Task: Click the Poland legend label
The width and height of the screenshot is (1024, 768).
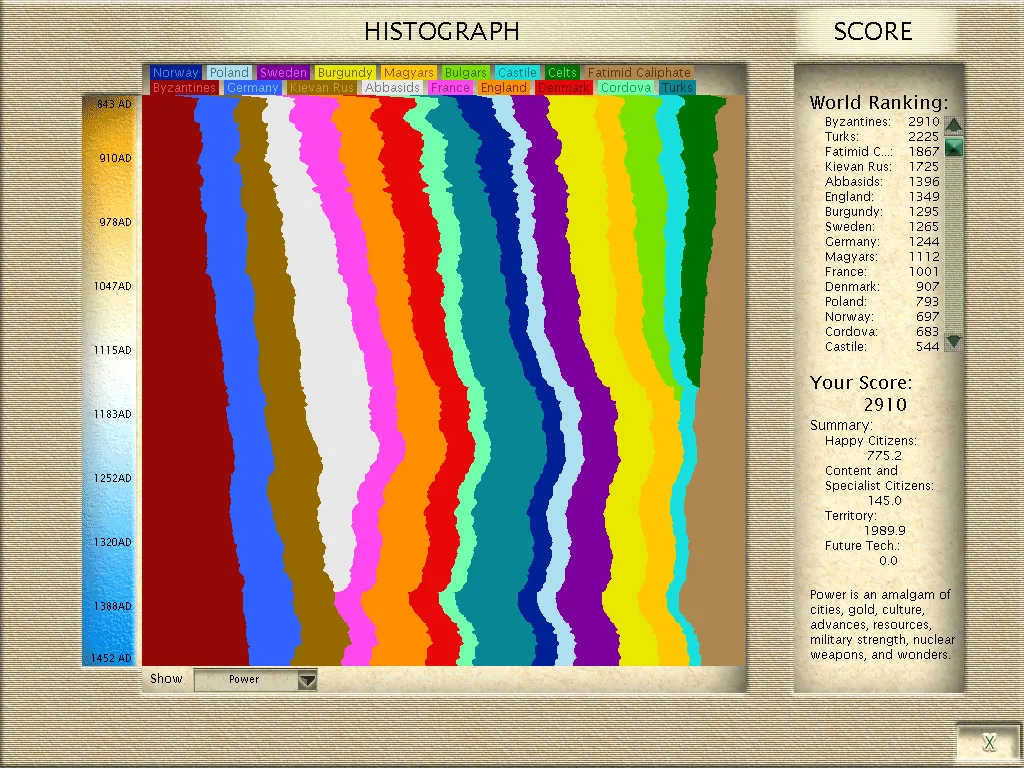Action: (x=229, y=72)
